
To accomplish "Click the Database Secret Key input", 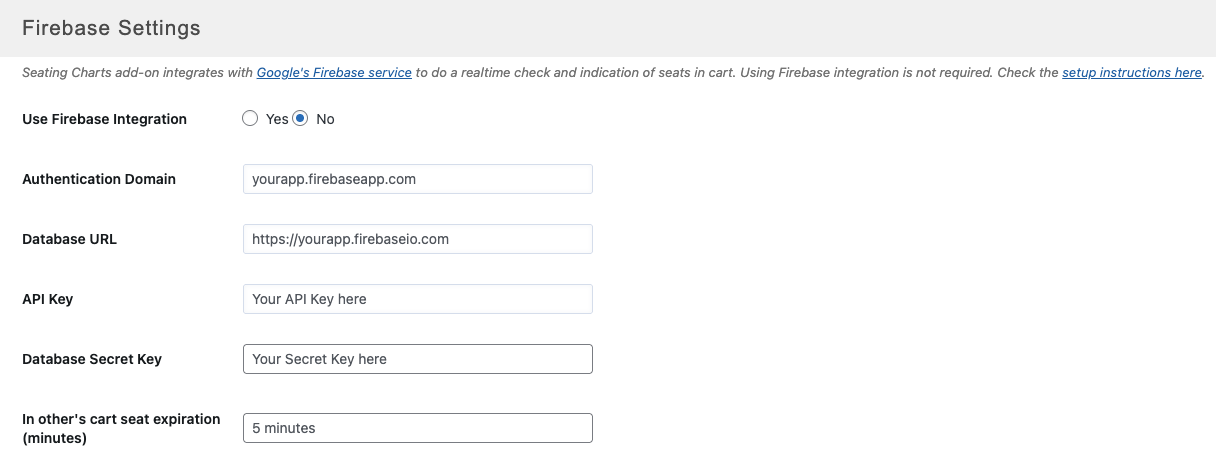I will pos(417,359).
